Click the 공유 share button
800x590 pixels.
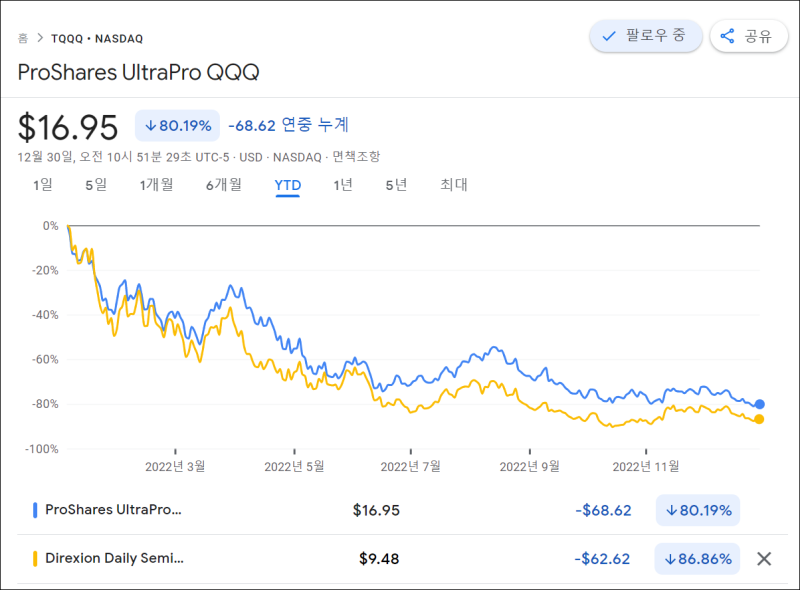[748, 36]
